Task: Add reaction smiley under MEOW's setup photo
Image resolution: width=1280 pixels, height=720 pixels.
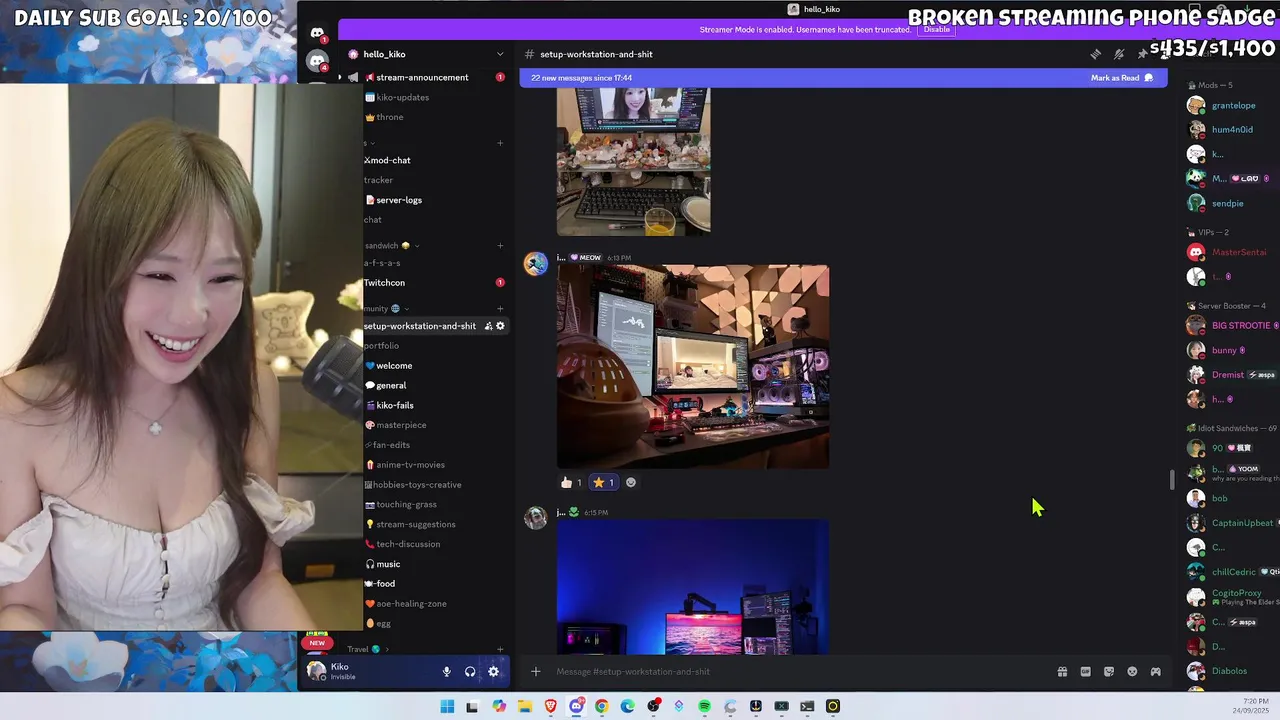Action: tap(630, 482)
